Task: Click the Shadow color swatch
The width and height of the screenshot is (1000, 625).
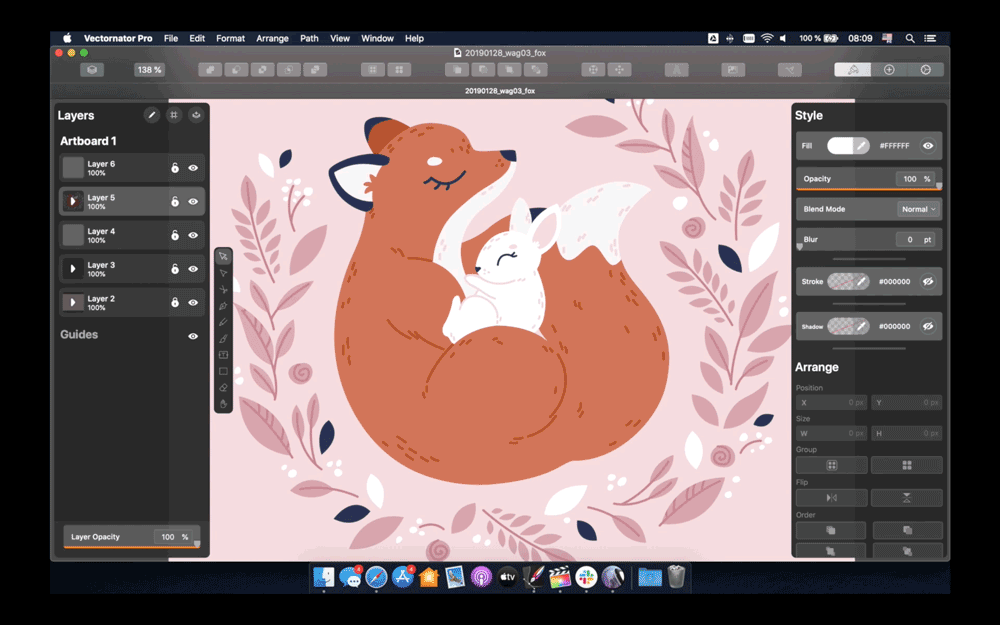Action: pyautogui.click(x=841, y=326)
